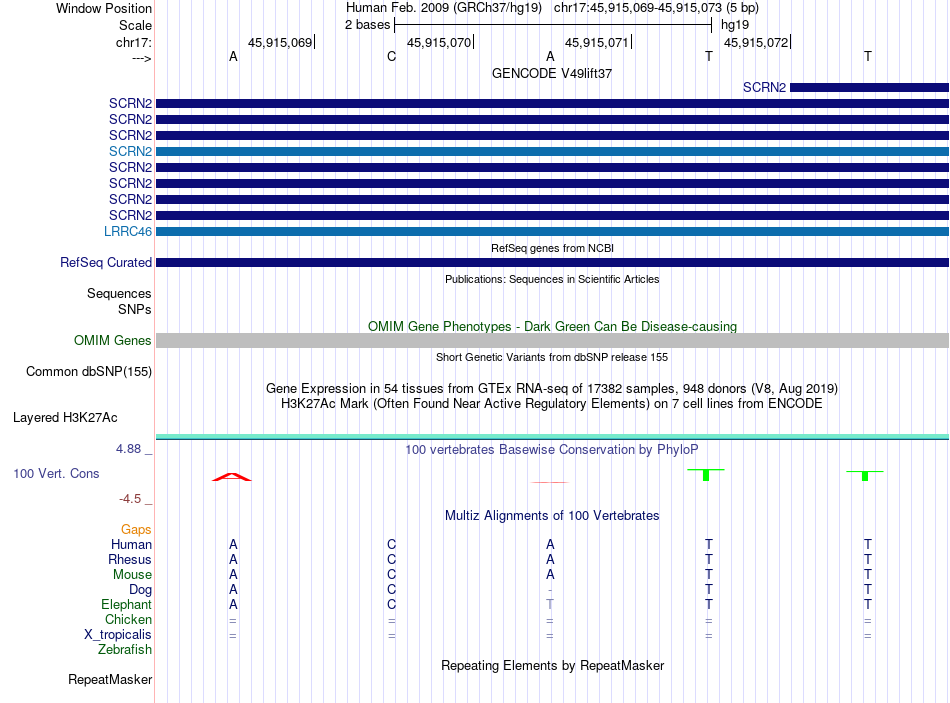Click the 45,915,069 position marker
Screen dimensions: 950x703
280,42
